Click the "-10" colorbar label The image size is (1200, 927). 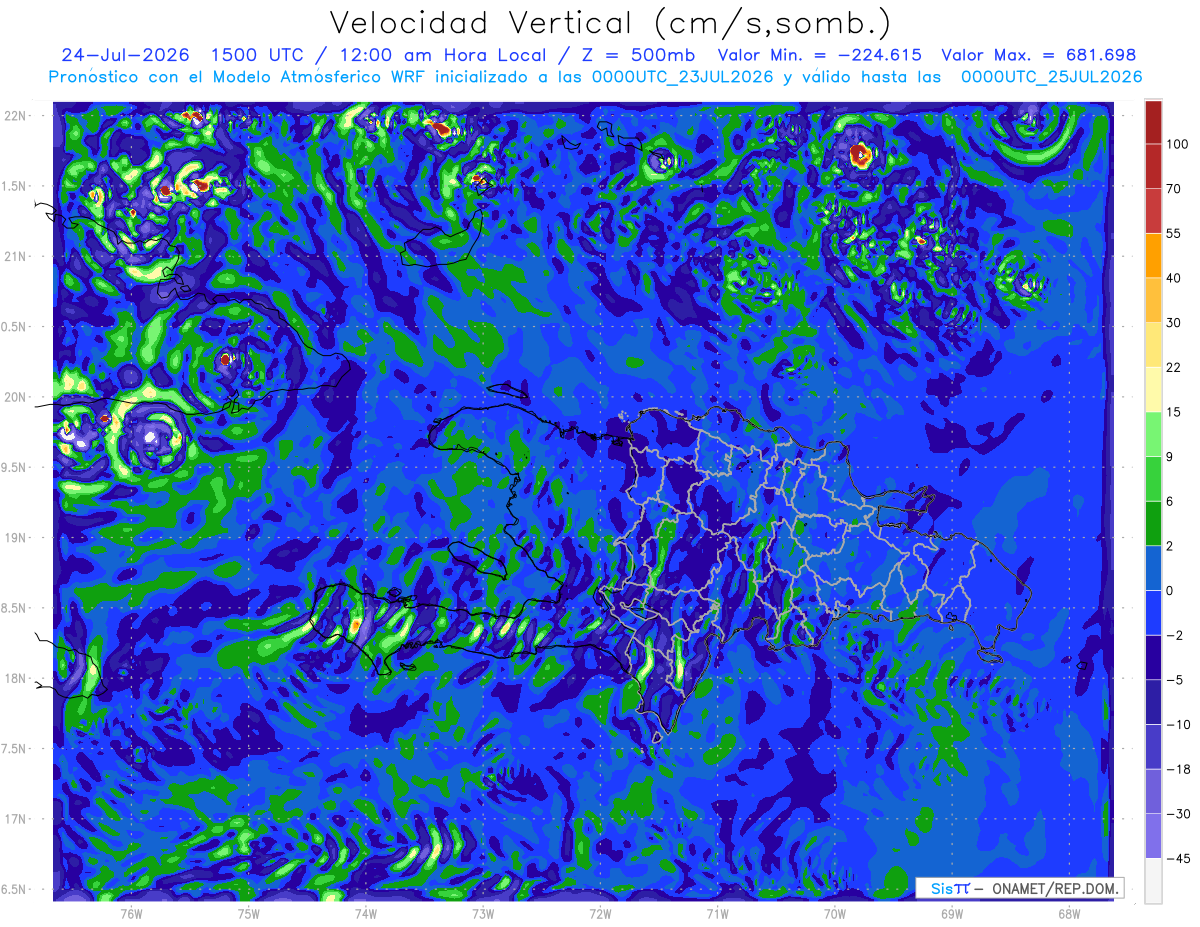tap(1179, 724)
